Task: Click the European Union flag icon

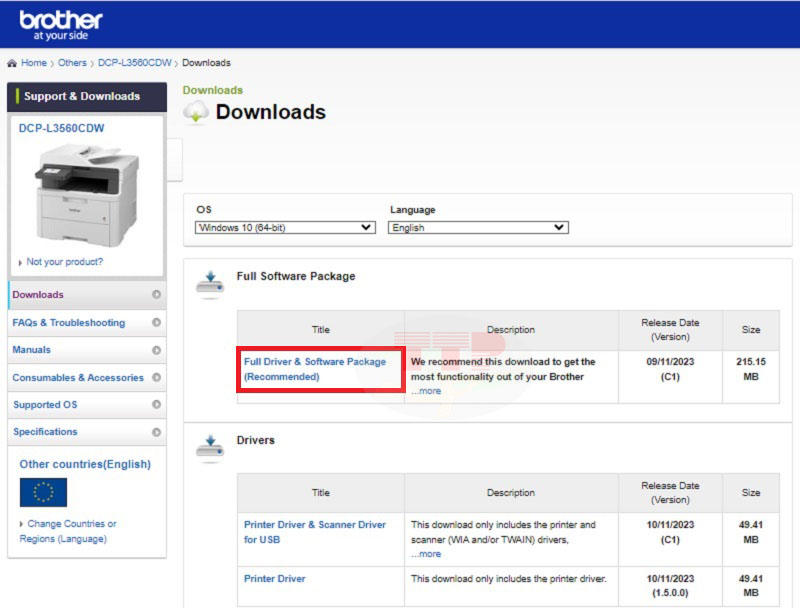Action: (x=43, y=492)
